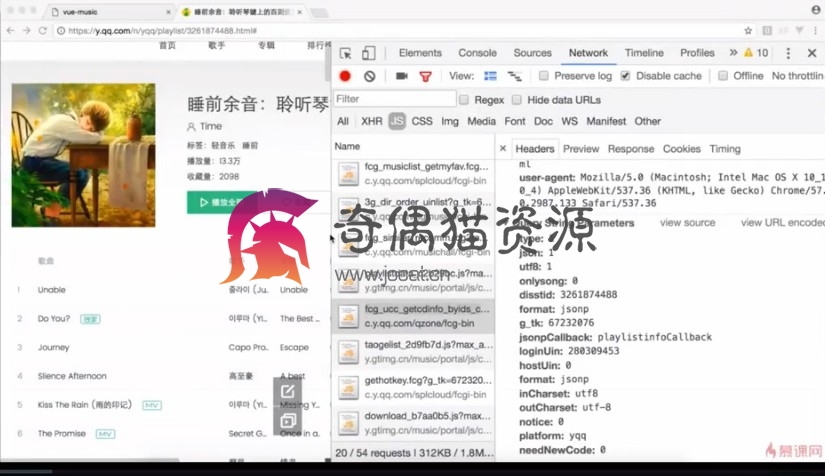Screen dimensions: 825x476
Task: Filter requests by XHR
Action: coord(371,121)
